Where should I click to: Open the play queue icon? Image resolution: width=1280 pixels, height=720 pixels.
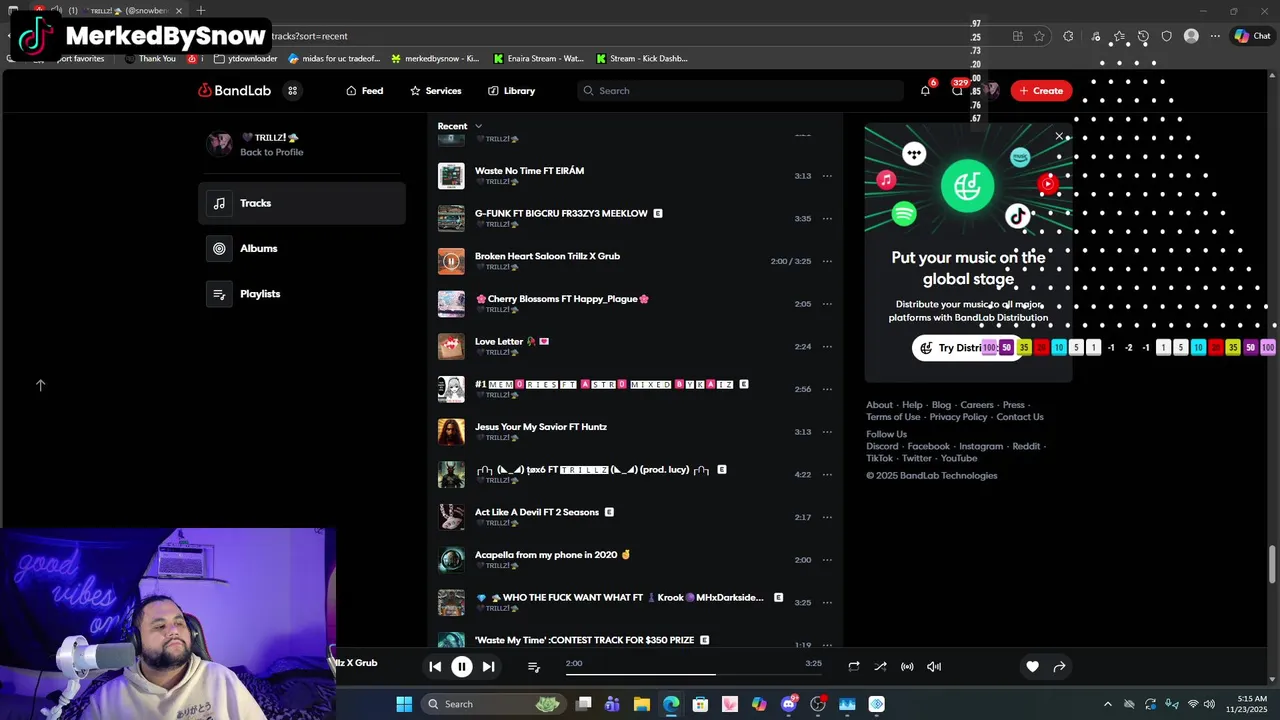click(534, 667)
